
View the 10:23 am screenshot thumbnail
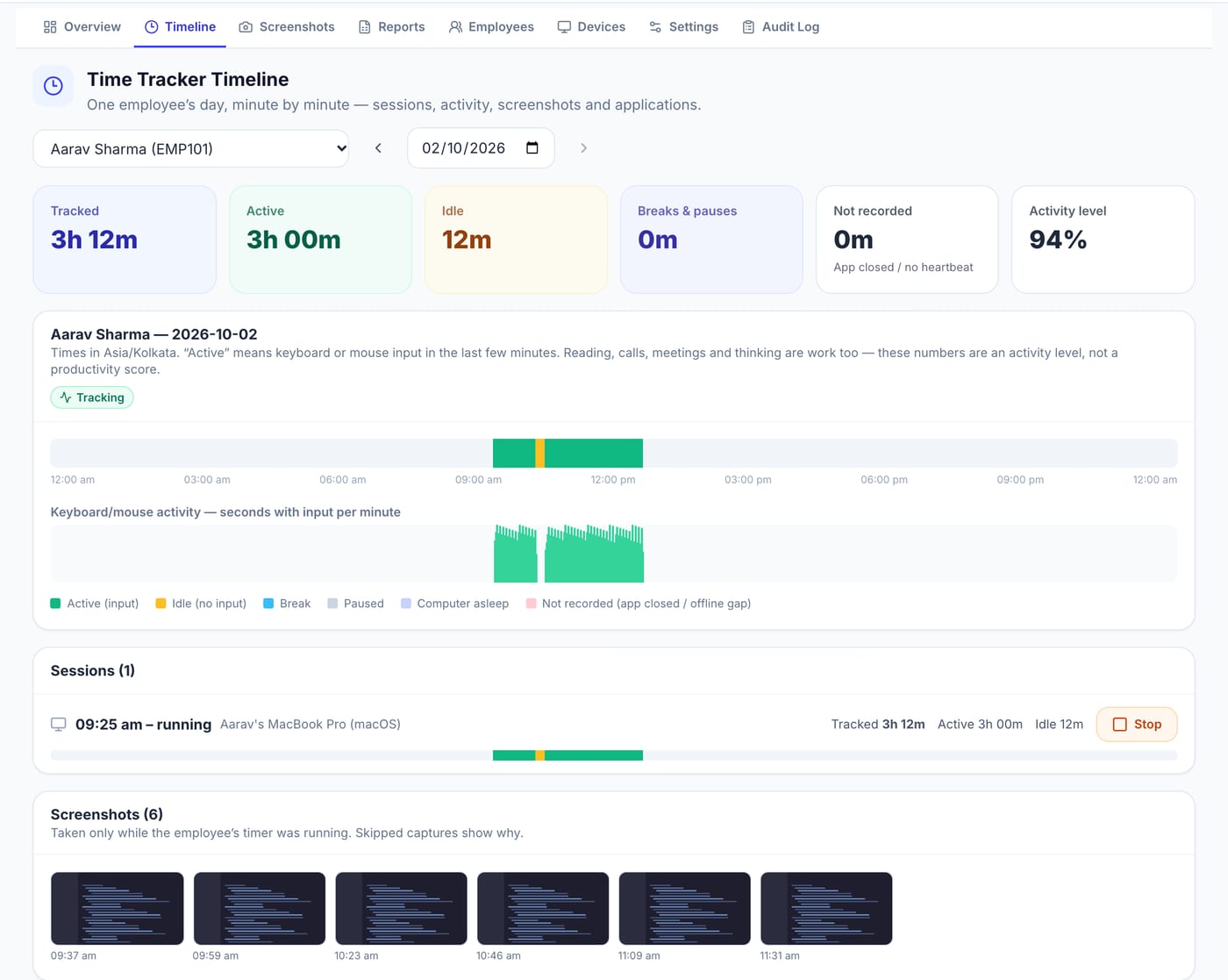coord(401,908)
